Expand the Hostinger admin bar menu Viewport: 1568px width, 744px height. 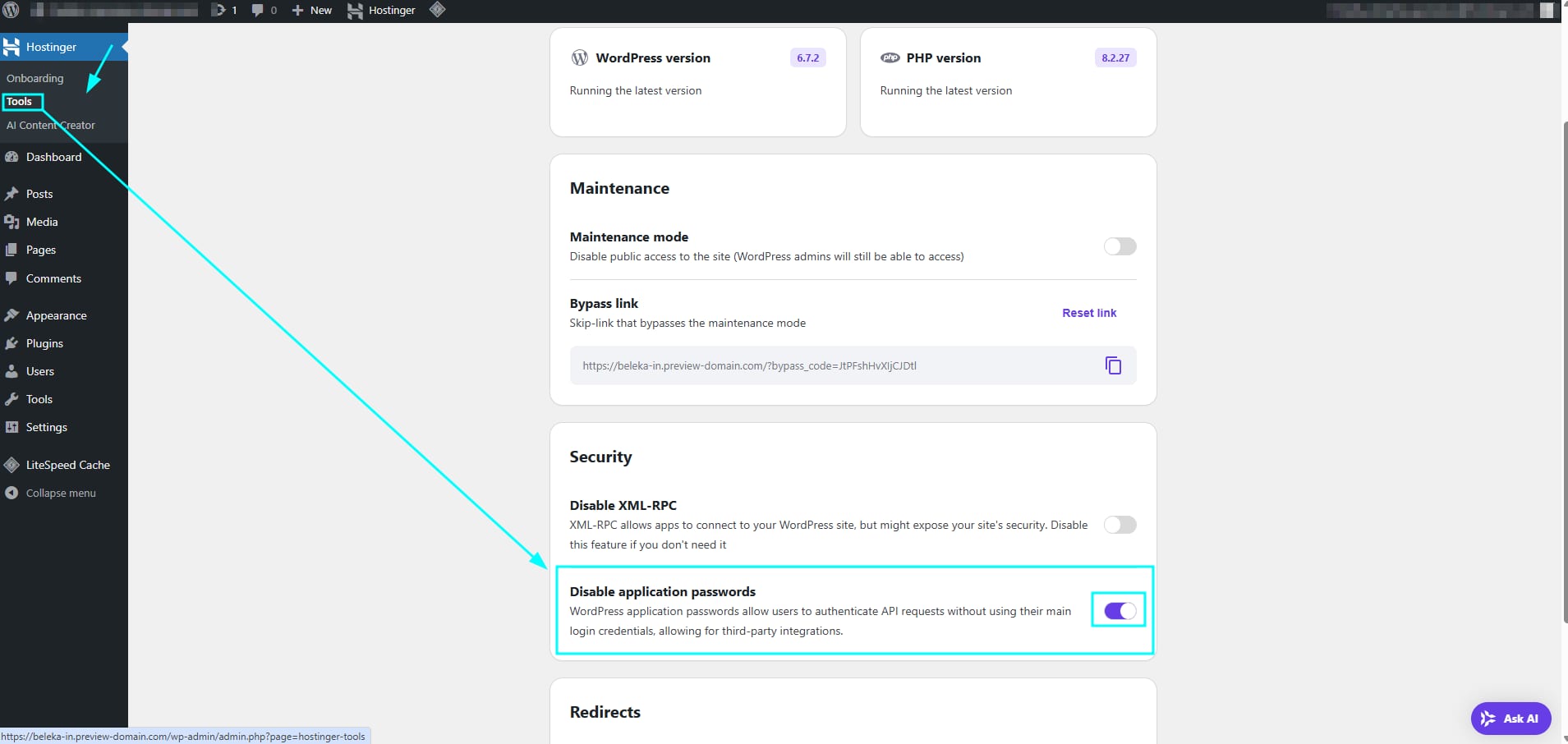382,10
